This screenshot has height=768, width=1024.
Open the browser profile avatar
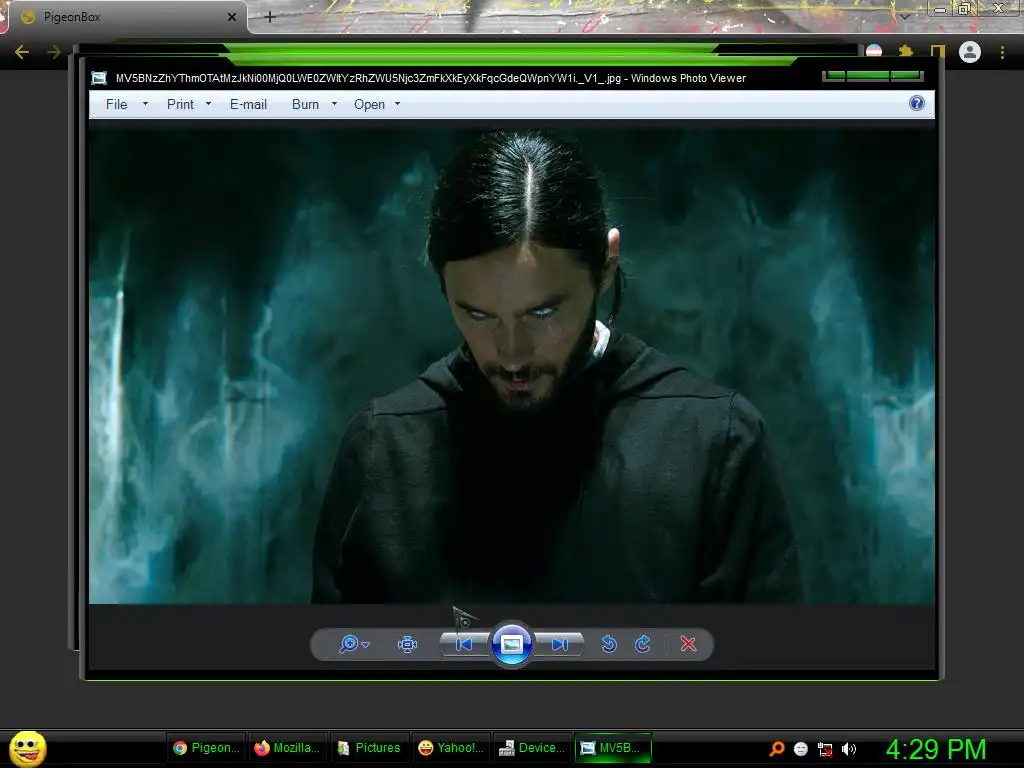[x=970, y=52]
